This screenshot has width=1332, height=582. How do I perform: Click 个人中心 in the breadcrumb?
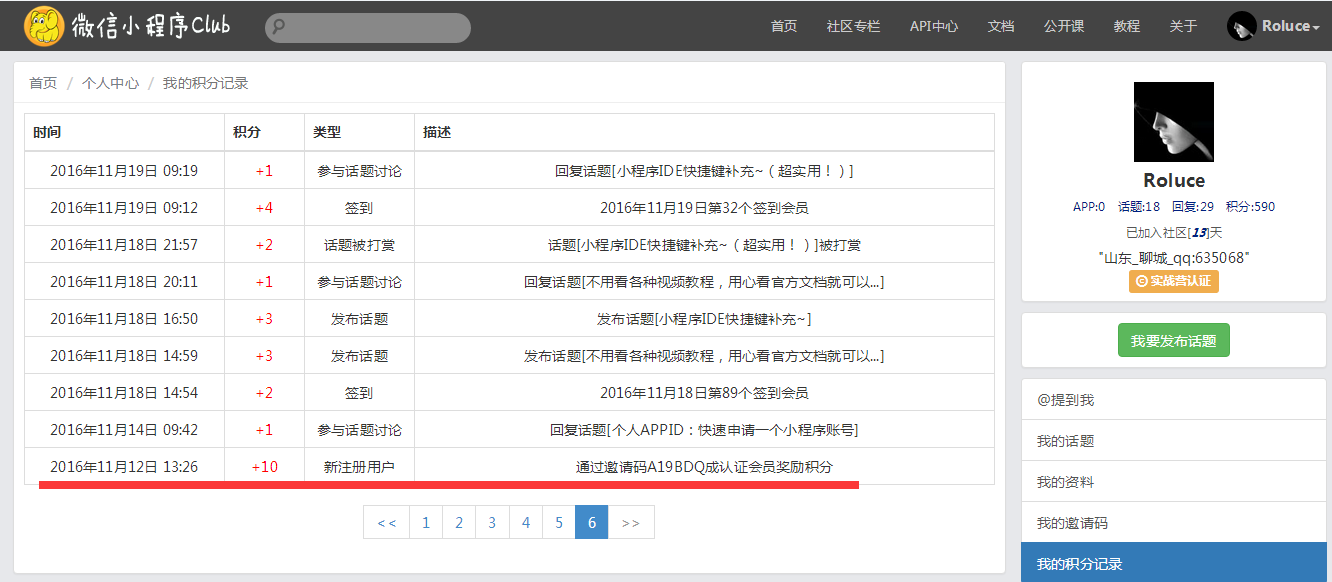(110, 83)
